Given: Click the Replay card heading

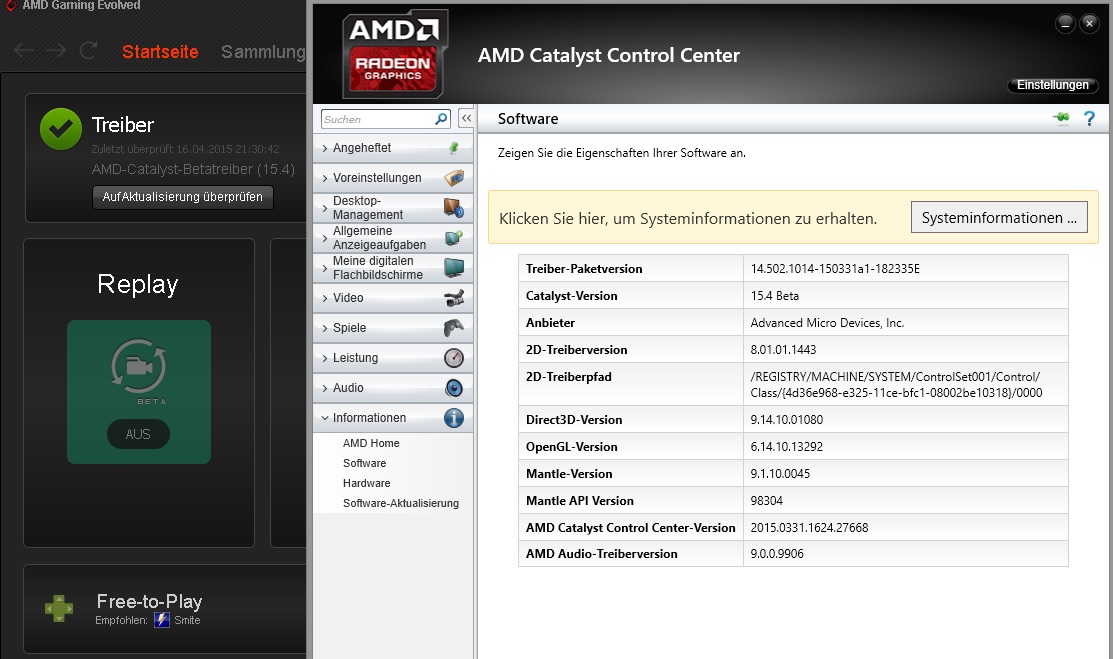Looking at the screenshot, I should (x=138, y=284).
